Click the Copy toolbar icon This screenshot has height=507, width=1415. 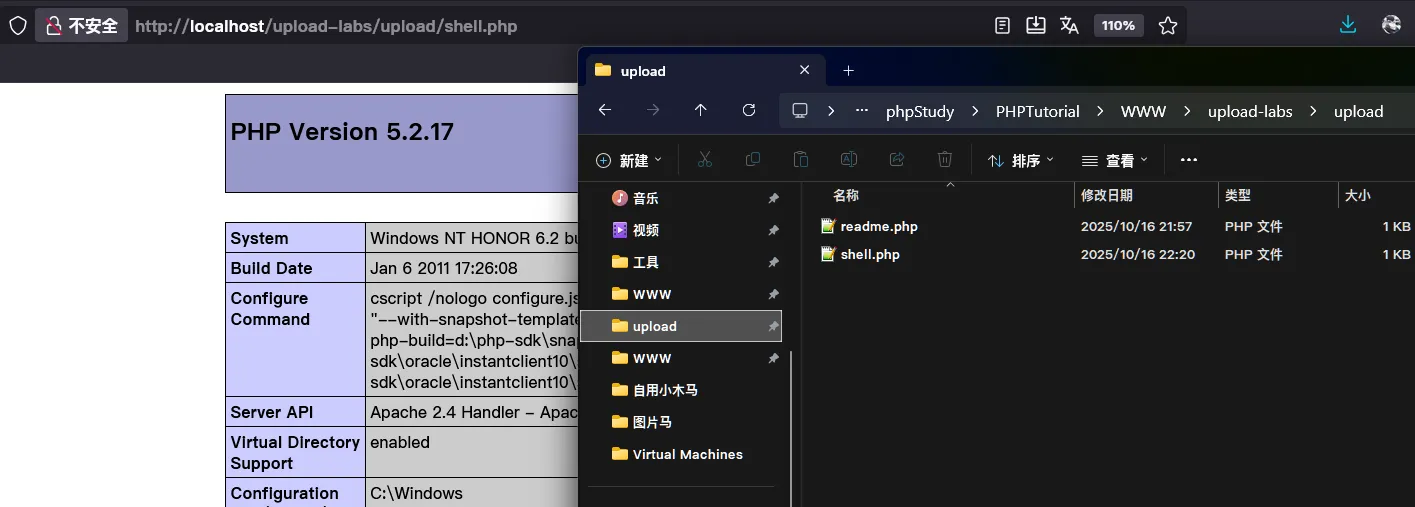click(x=753, y=159)
